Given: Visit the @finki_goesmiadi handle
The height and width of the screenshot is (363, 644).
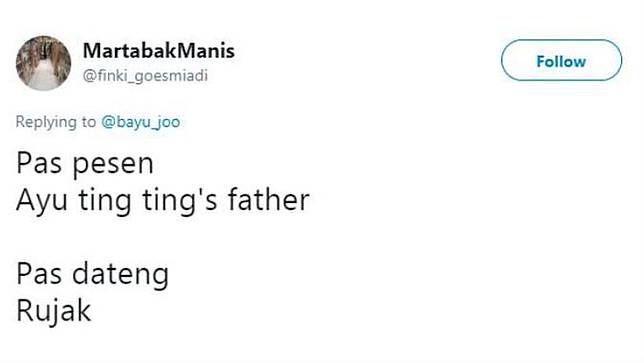Looking at the screenshot, I should tap(145, 76).
